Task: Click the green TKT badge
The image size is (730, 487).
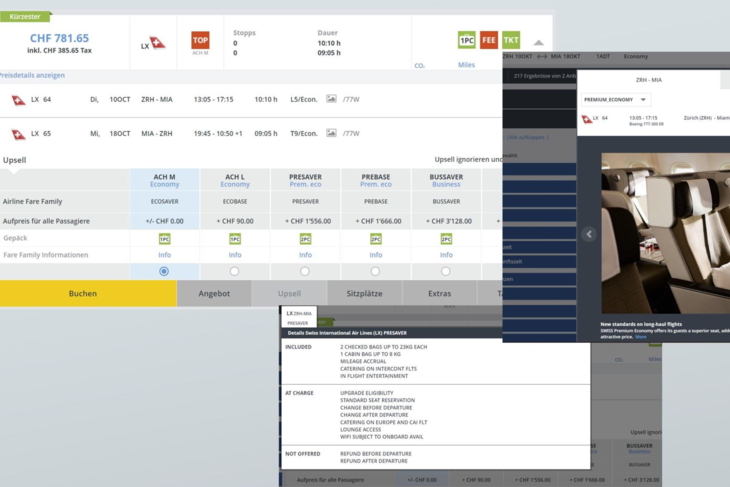Action: [511, 41]
